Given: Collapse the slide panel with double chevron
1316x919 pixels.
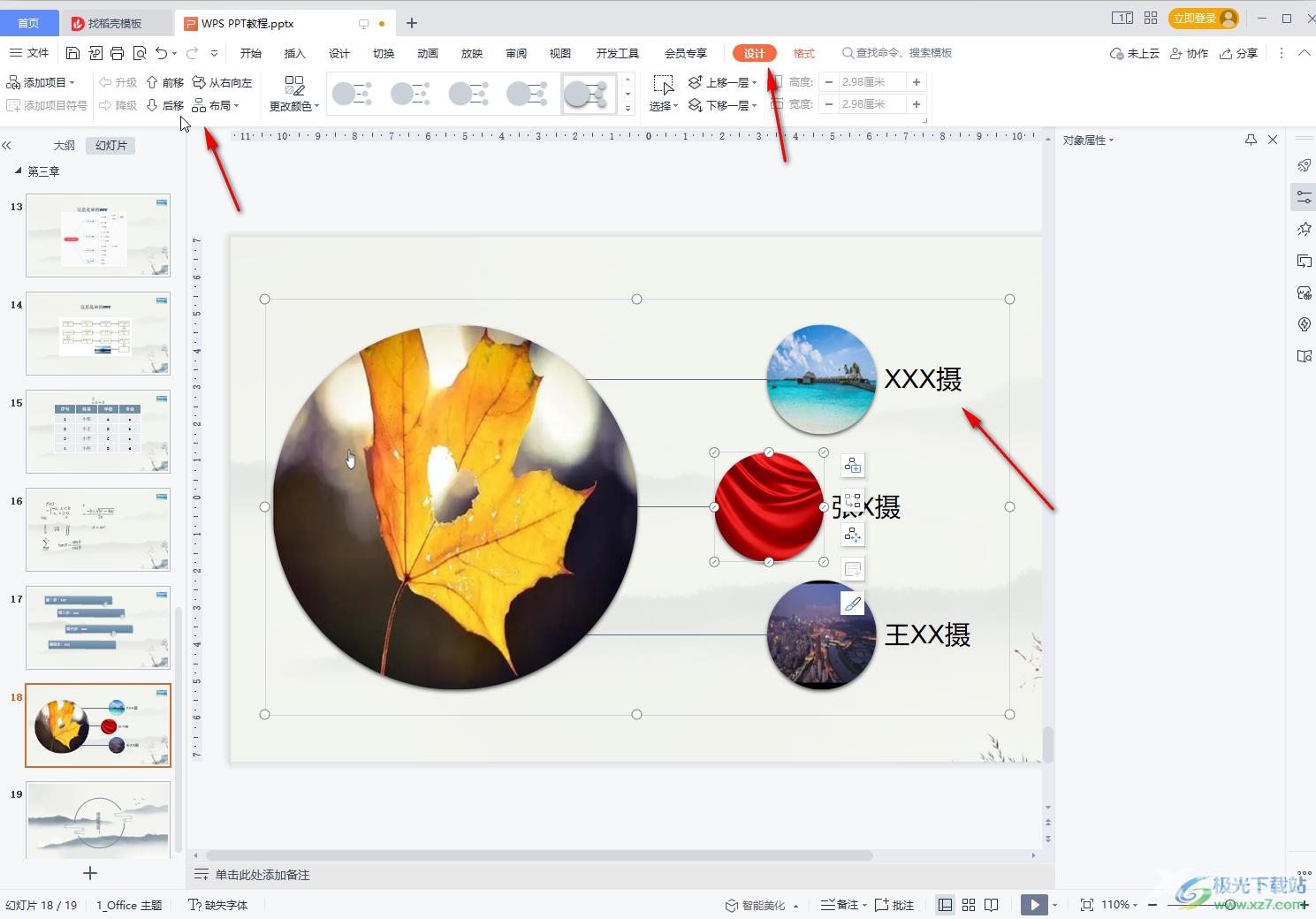Looking at the screenshot, I should (x=7, y=145).
